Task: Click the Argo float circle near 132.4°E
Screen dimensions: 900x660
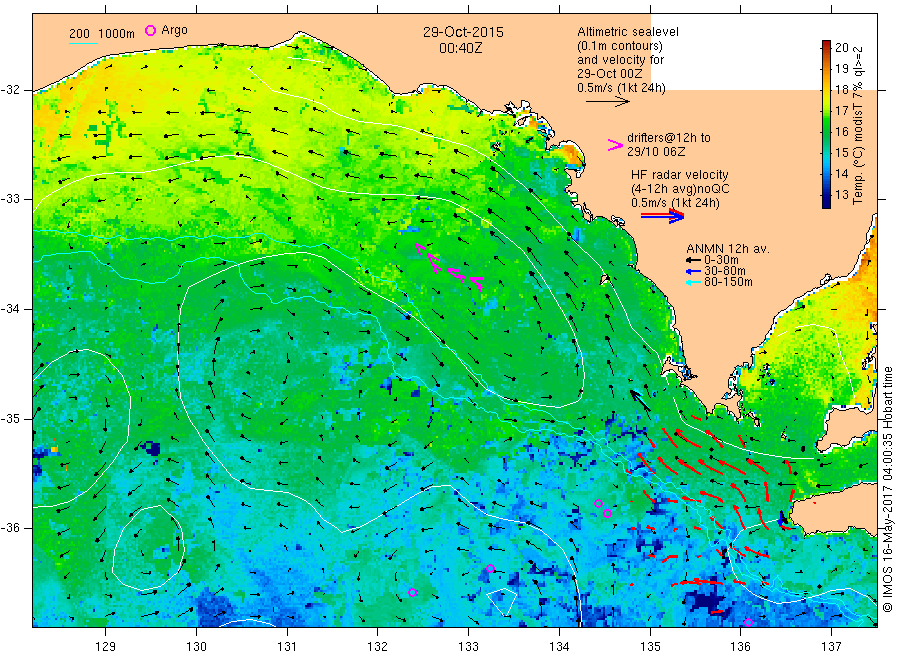Action: point(412,592)
